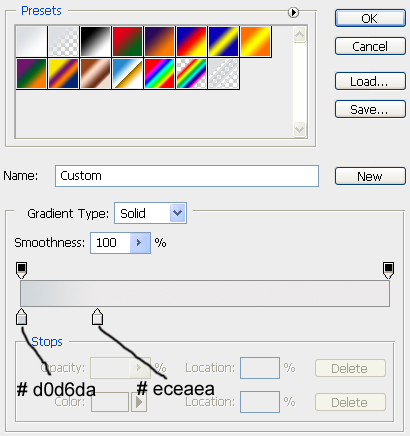Image resolution: width=410 pixels, height=436 pixels.
Task: Select the black to white gradient preset
Action: point(95,42)
